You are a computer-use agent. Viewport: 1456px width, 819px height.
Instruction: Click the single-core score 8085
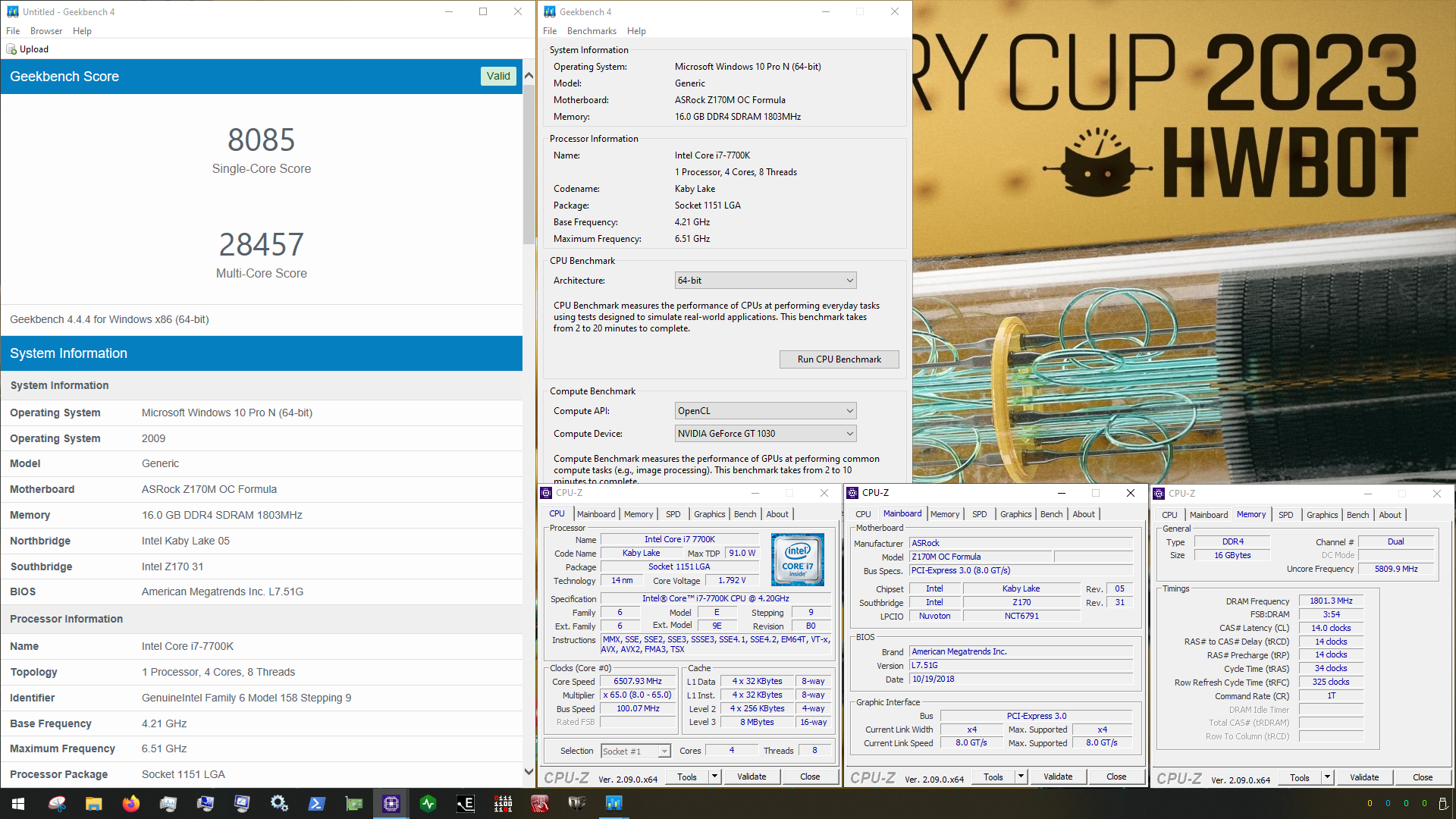(x=262, y=140)
